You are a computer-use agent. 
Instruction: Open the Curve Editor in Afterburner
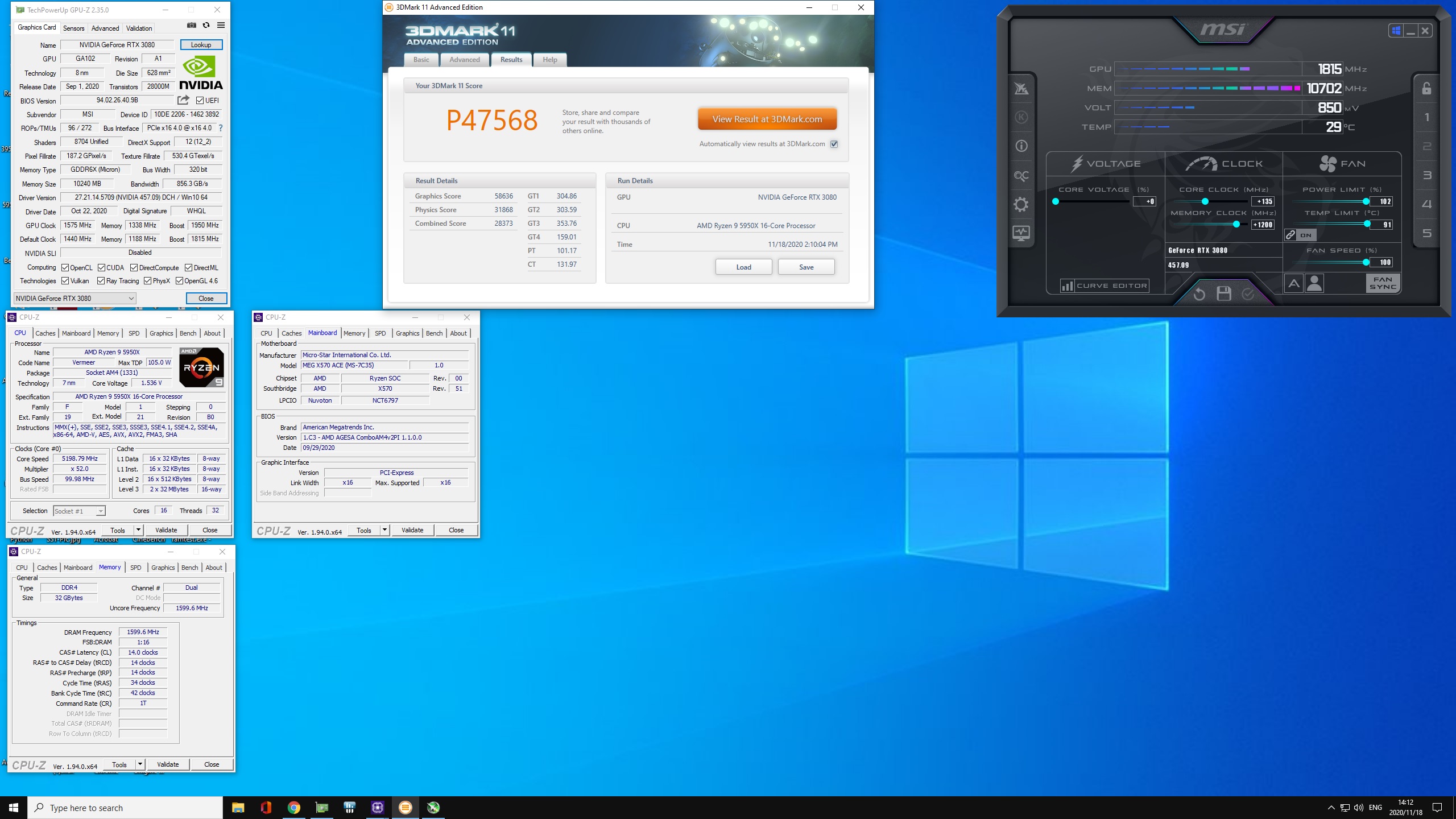(1104, 286)
